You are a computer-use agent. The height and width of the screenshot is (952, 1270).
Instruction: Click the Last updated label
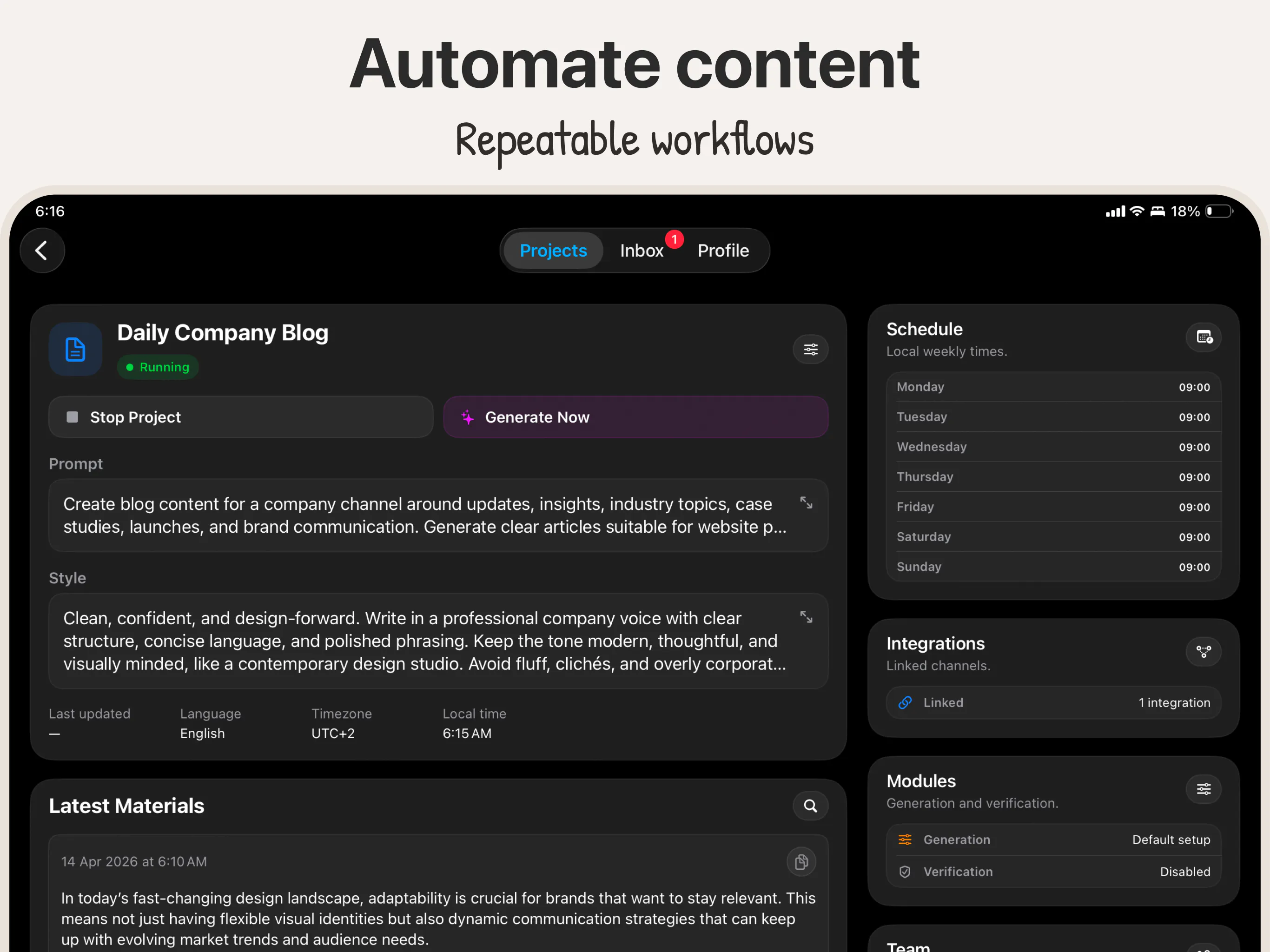[90, 714]
